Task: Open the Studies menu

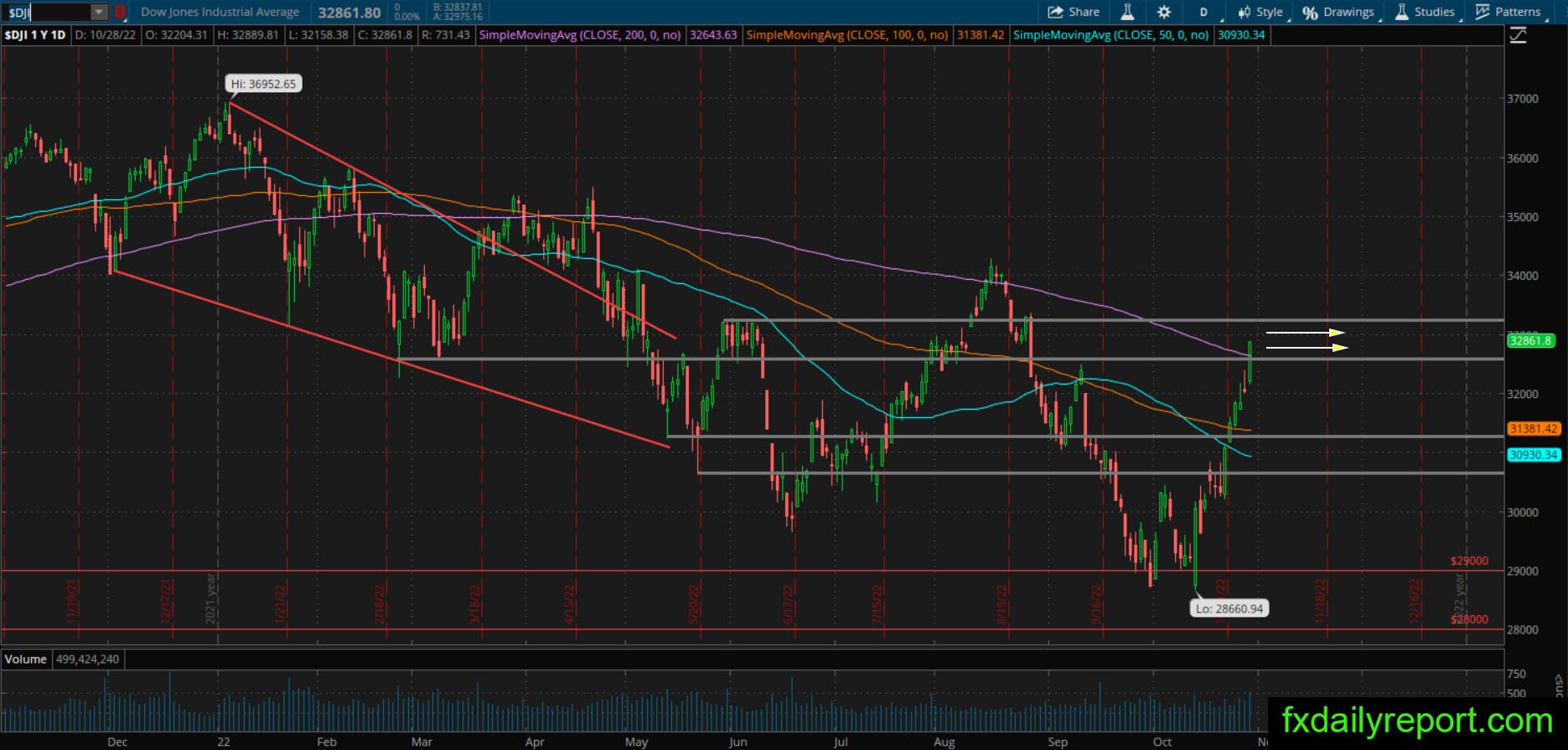Action: pyautogui.click(x=1425, y=12)
